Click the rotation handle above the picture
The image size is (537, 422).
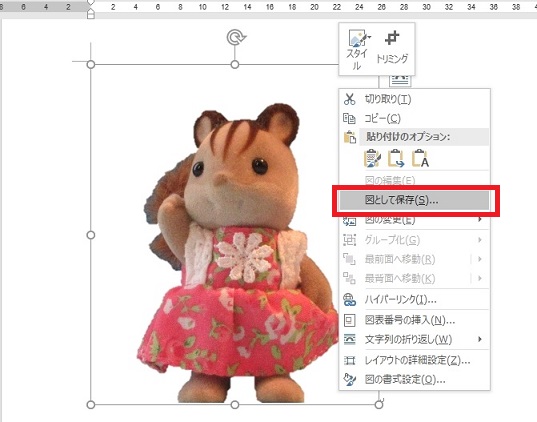tap(236, 37)
